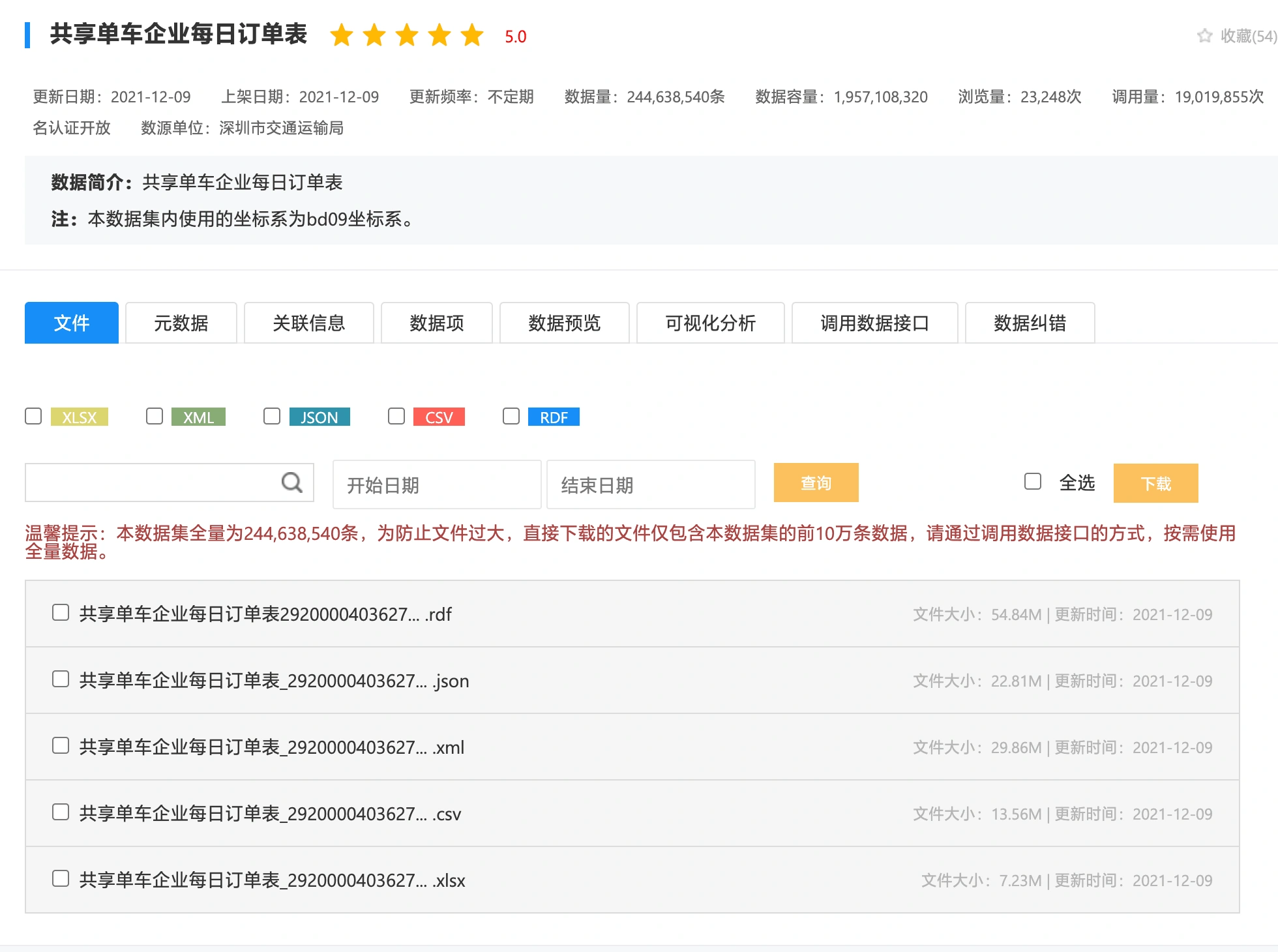Check the XML format checkbox
The width and height of the screenshot is (1278, 952).
point(155,417)
